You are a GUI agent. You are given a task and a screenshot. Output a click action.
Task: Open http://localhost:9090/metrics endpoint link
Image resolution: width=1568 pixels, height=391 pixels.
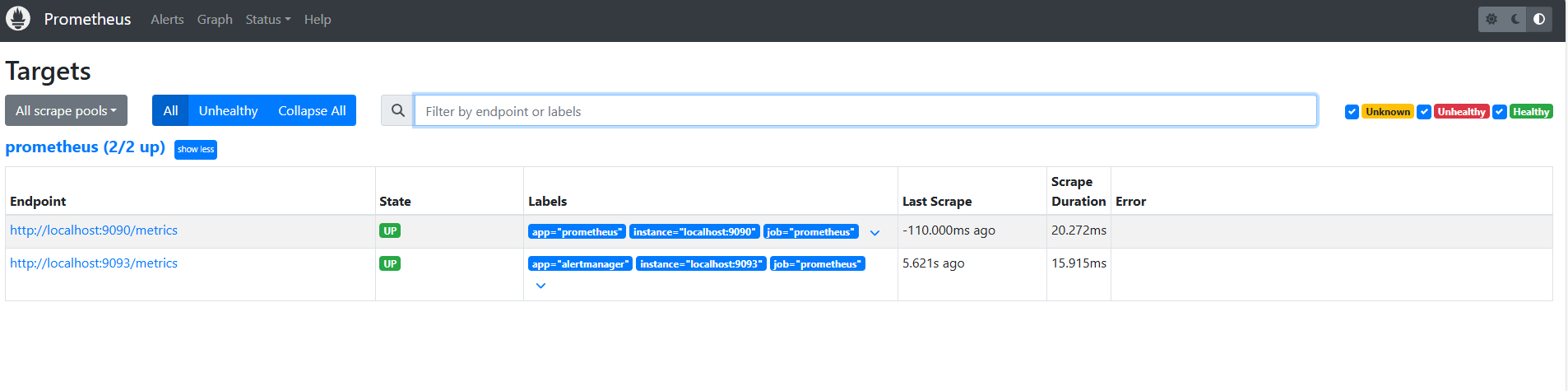pos(94,230)
